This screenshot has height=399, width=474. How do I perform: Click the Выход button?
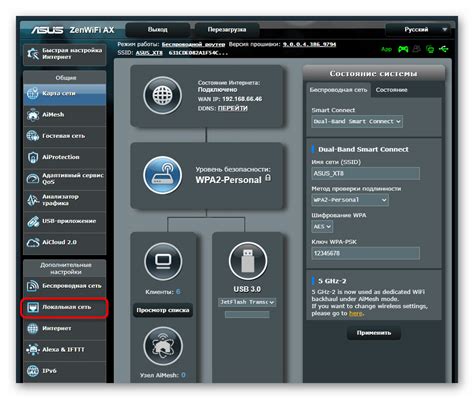157,30
